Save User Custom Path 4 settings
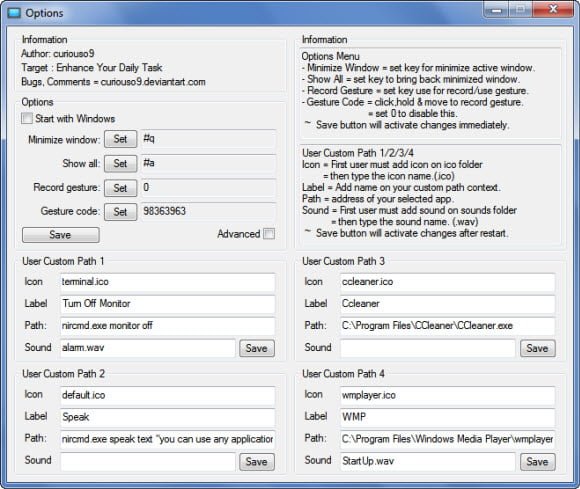580x489 pixels. pos(537,462)
